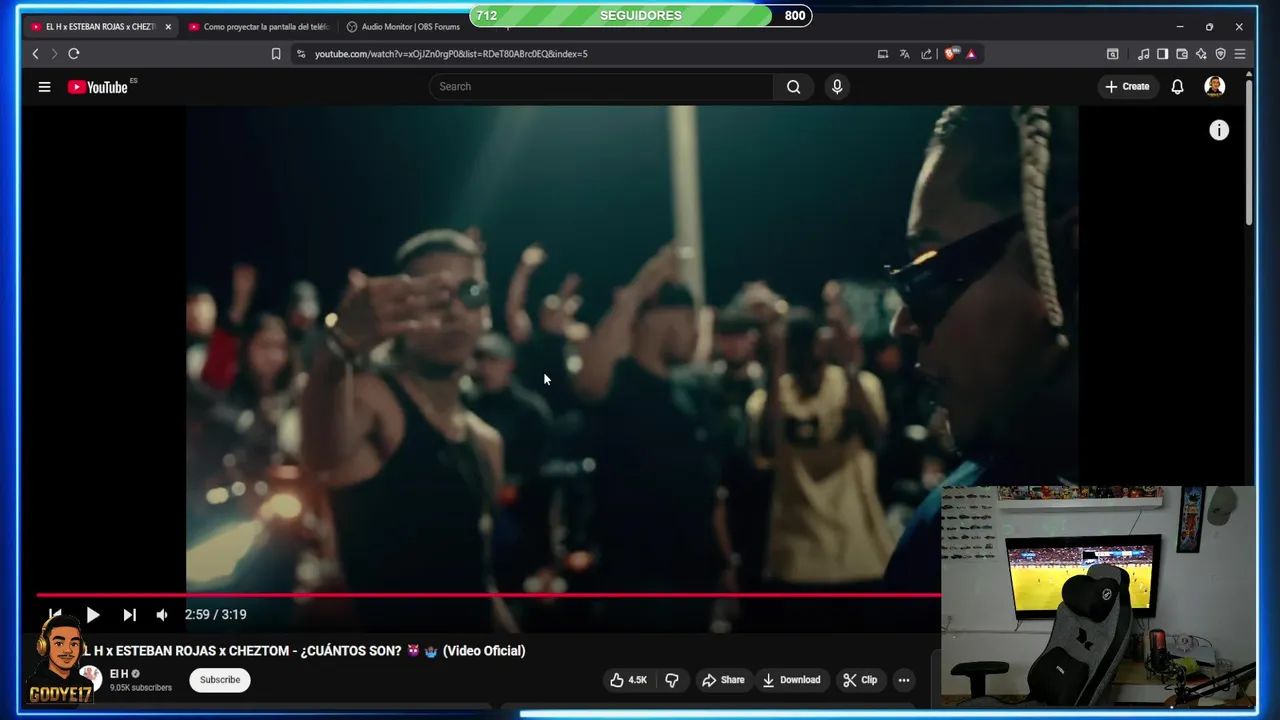Click the webcam overlay in the corner
Image resolution: width=1280 pixels, height=720 pixels.
click(x=1098, y=598)
